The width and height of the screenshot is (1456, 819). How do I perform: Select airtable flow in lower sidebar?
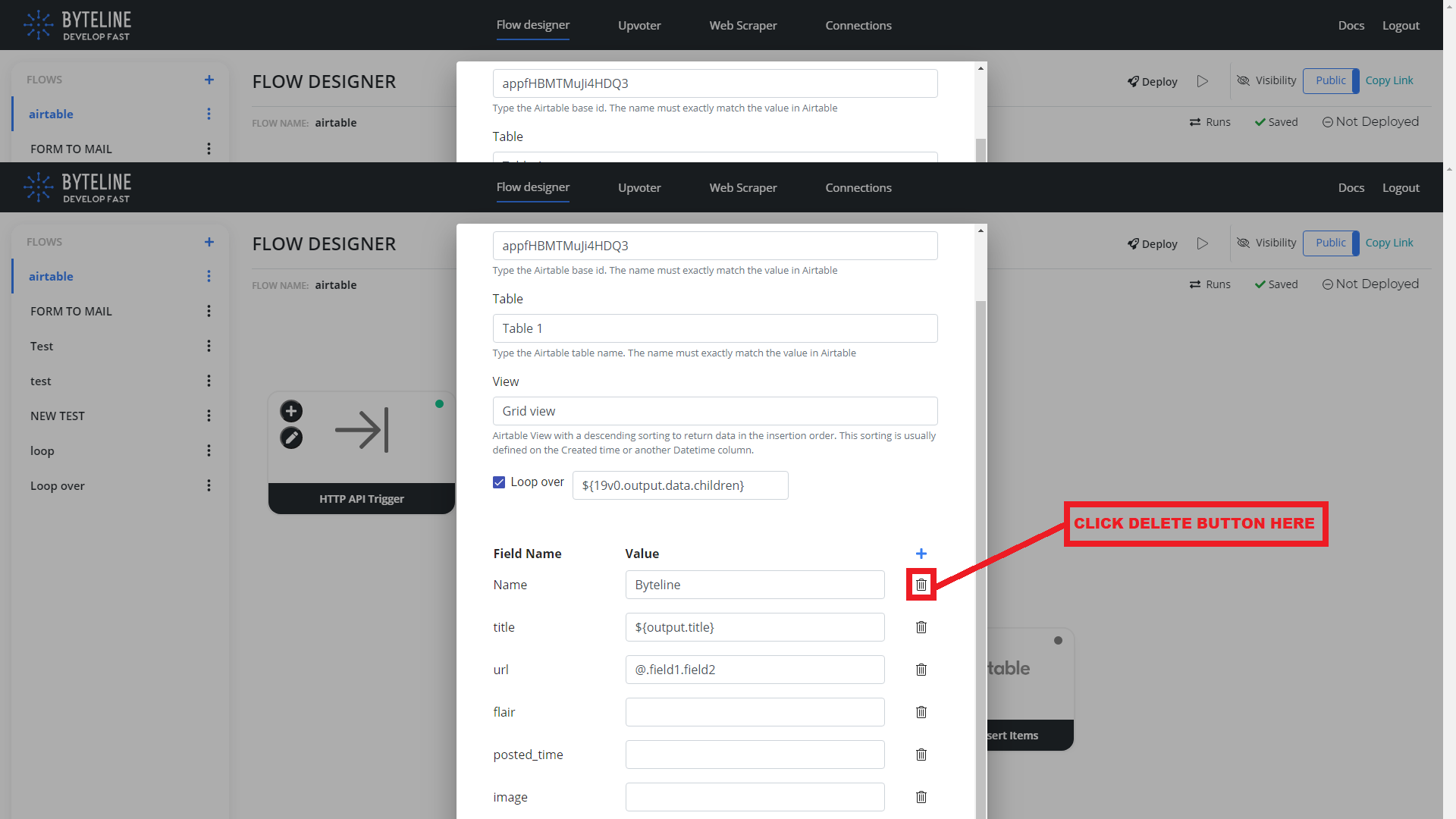[51, 276]
